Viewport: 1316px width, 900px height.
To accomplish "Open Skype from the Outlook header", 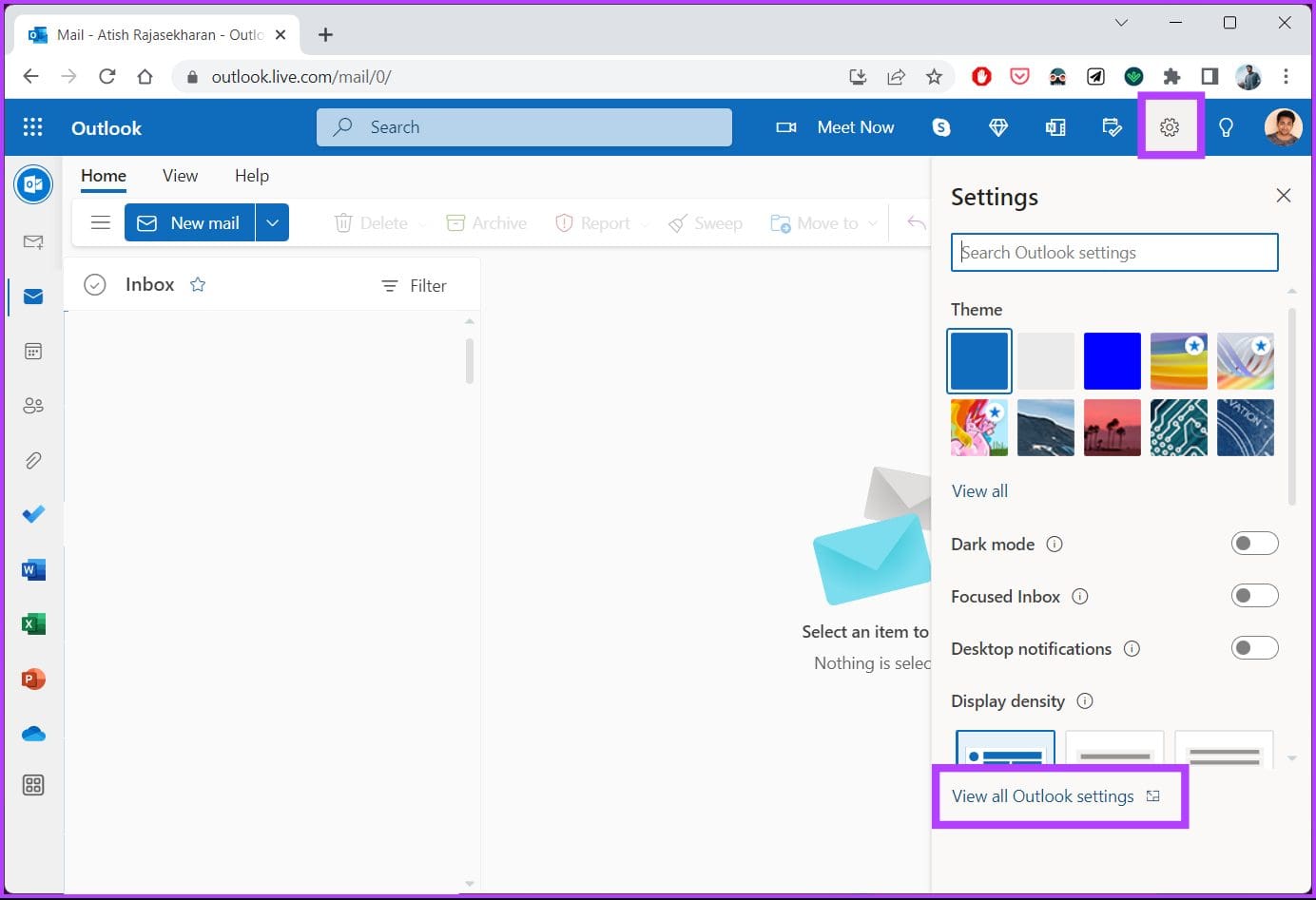I will 941,127.
